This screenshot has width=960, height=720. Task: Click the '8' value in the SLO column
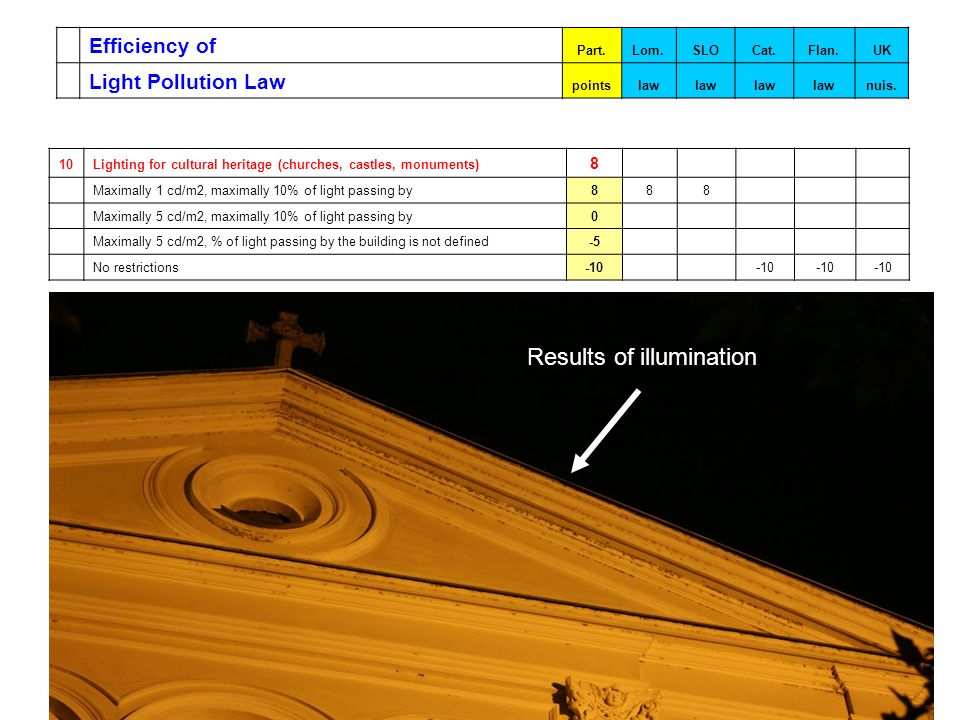pyautogui.click(x=706, y=190)
